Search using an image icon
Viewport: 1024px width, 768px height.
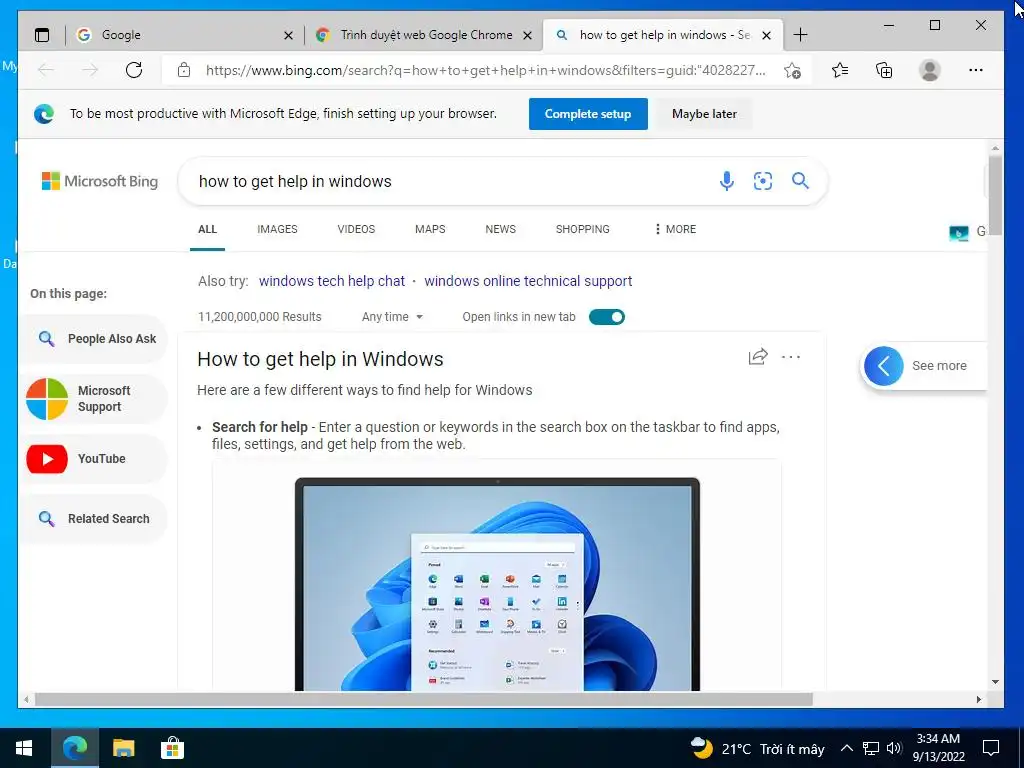(x=763, y=181)
